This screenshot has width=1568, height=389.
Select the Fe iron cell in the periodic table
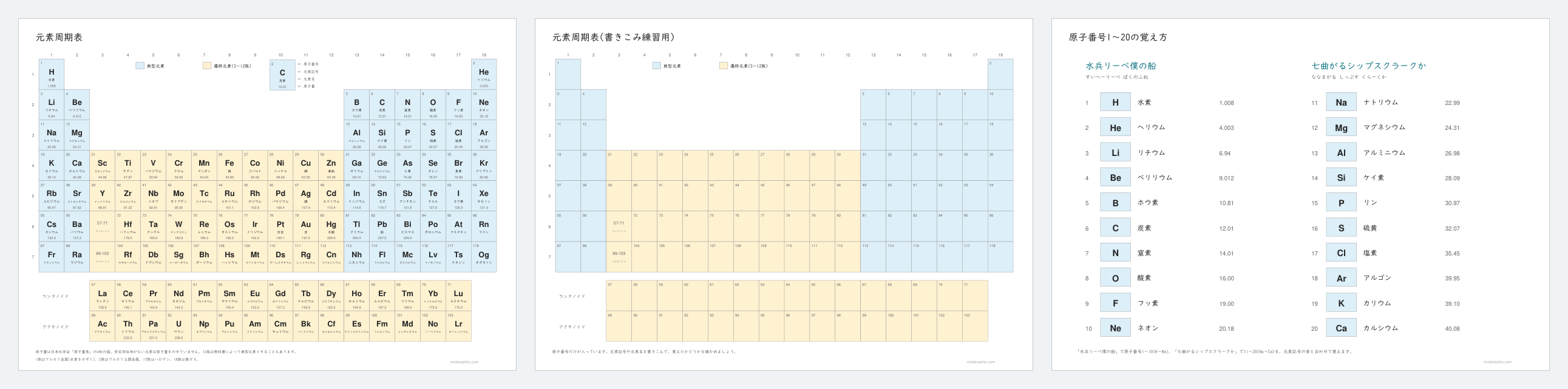click(x=229, y=166)
